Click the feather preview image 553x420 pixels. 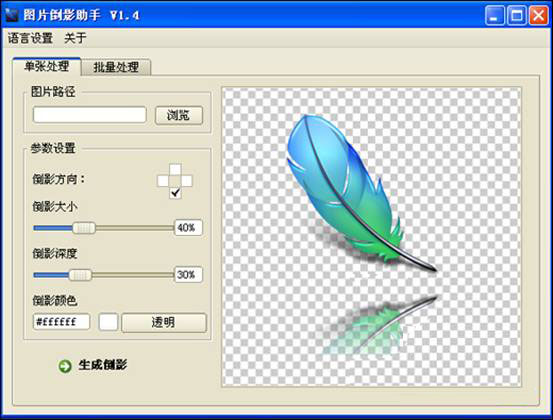pyautogui.click(x=371, y=237)
